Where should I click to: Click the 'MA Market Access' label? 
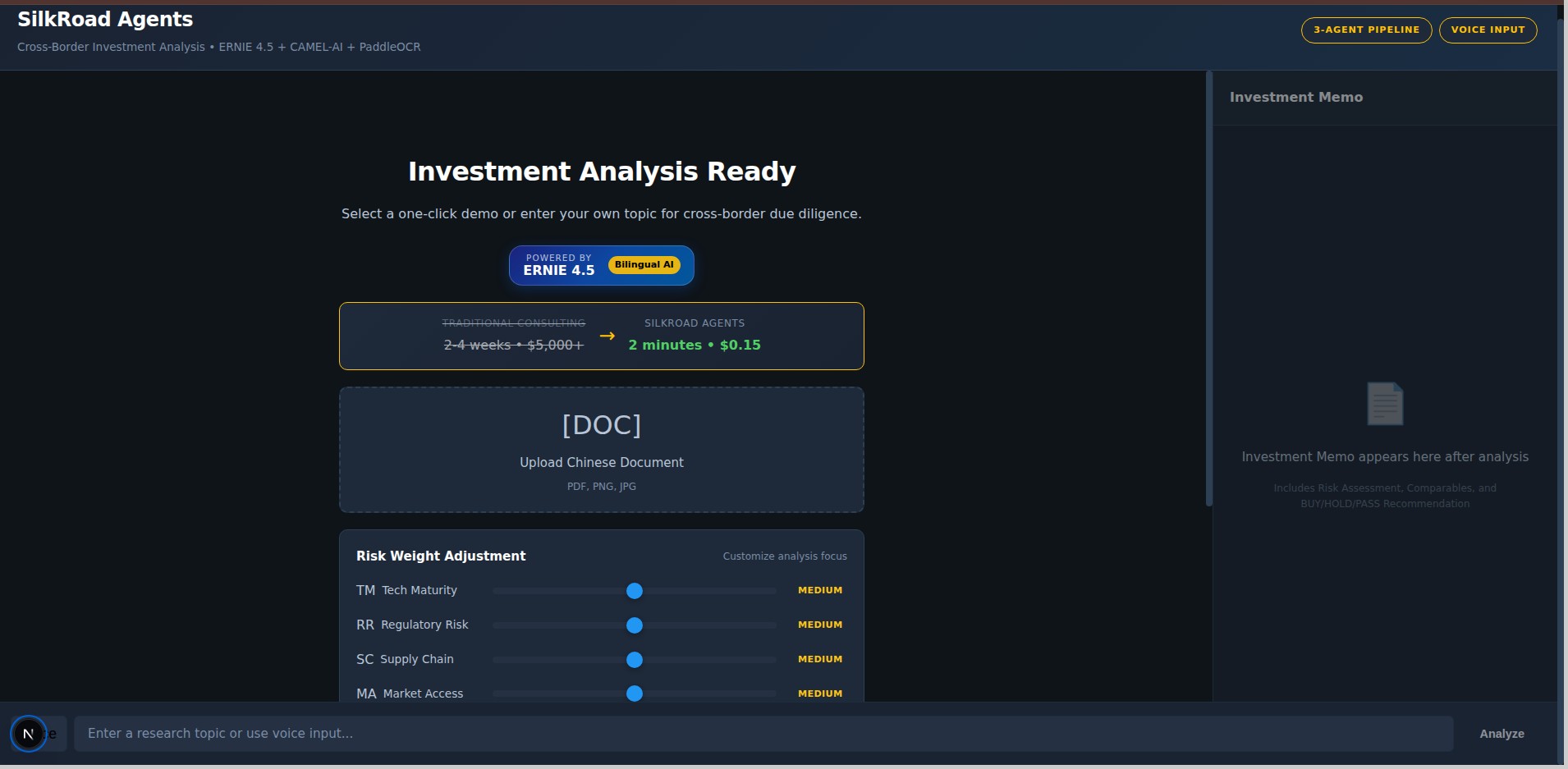(x=410, y=693)
